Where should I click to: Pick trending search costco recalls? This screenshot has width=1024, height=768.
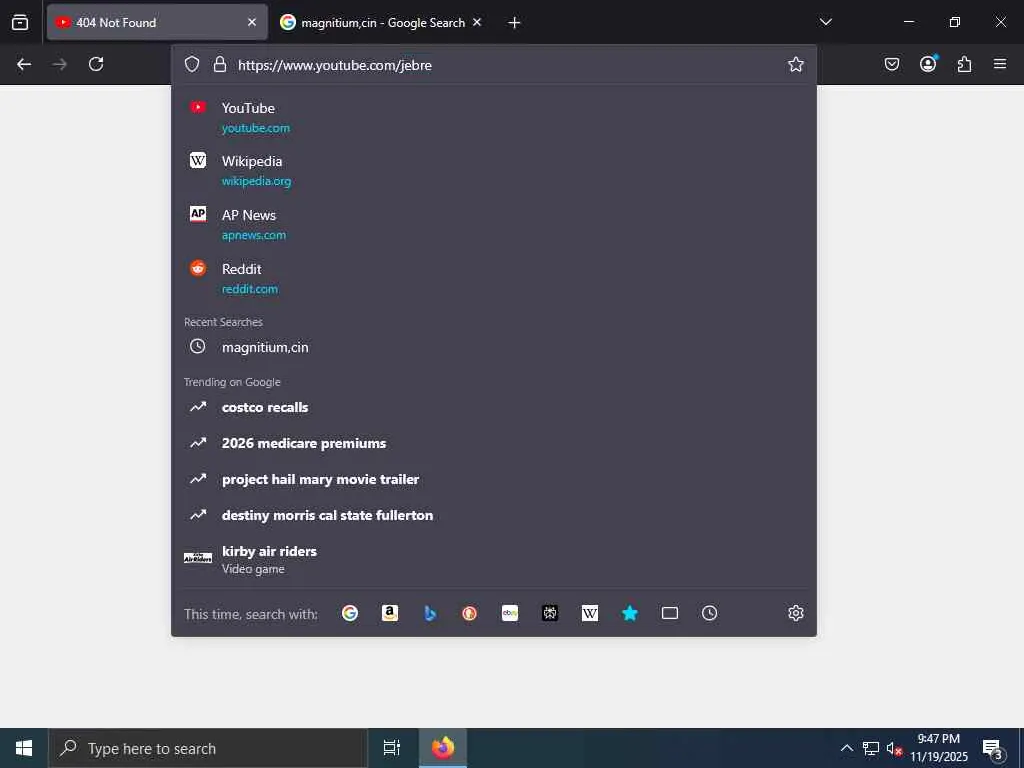point(494,408)
